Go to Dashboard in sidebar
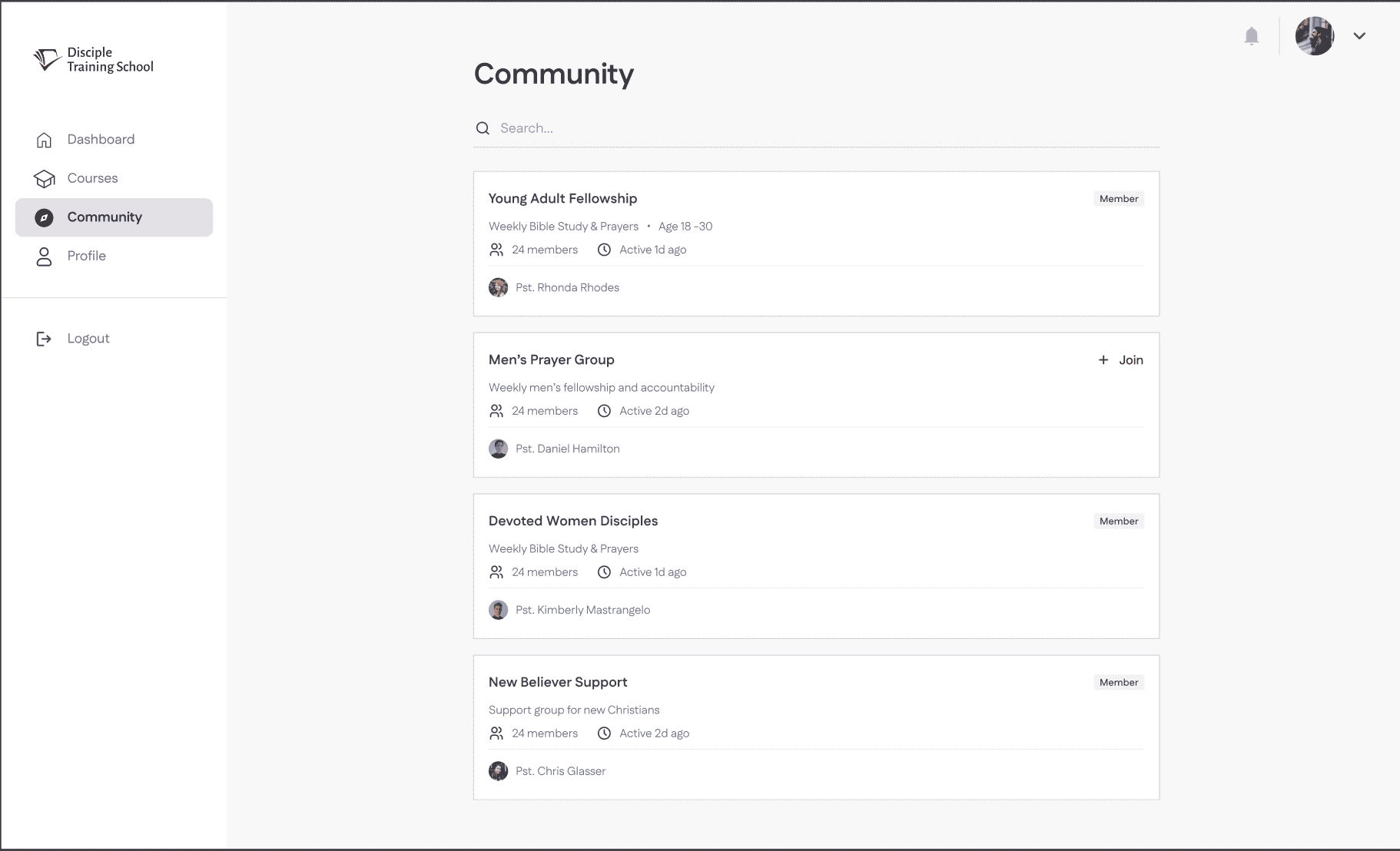The height and width of the screenshot is (851, 1400). pyautogui.click(x=114, y=140)
